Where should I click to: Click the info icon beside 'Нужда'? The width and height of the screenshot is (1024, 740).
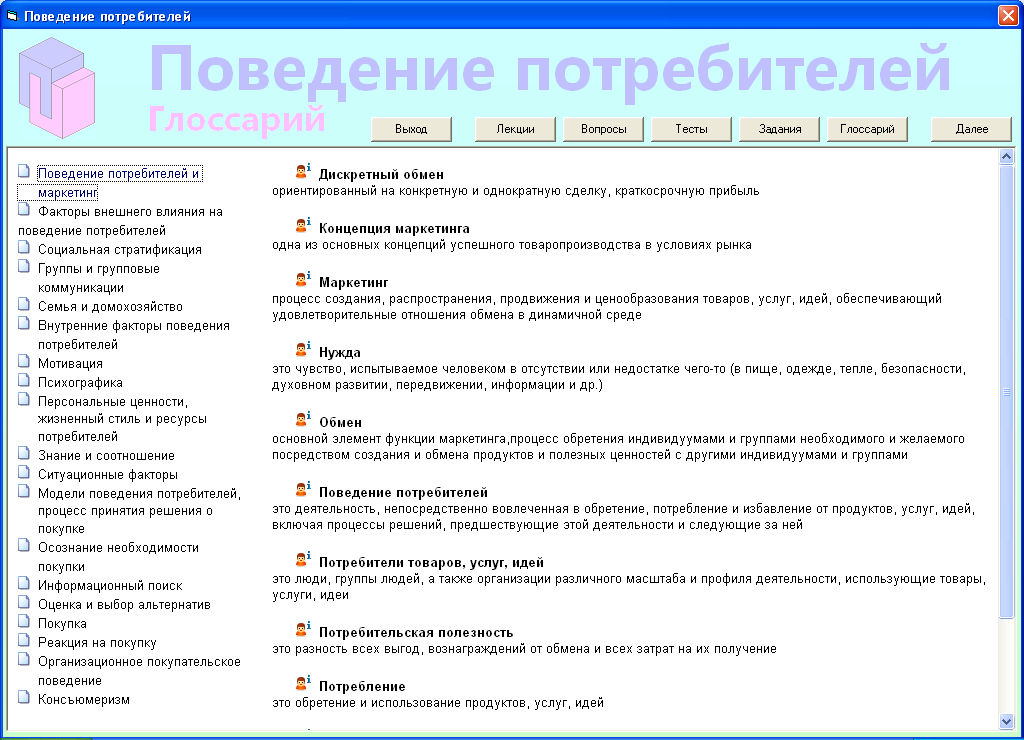click(x=302, y=349)
